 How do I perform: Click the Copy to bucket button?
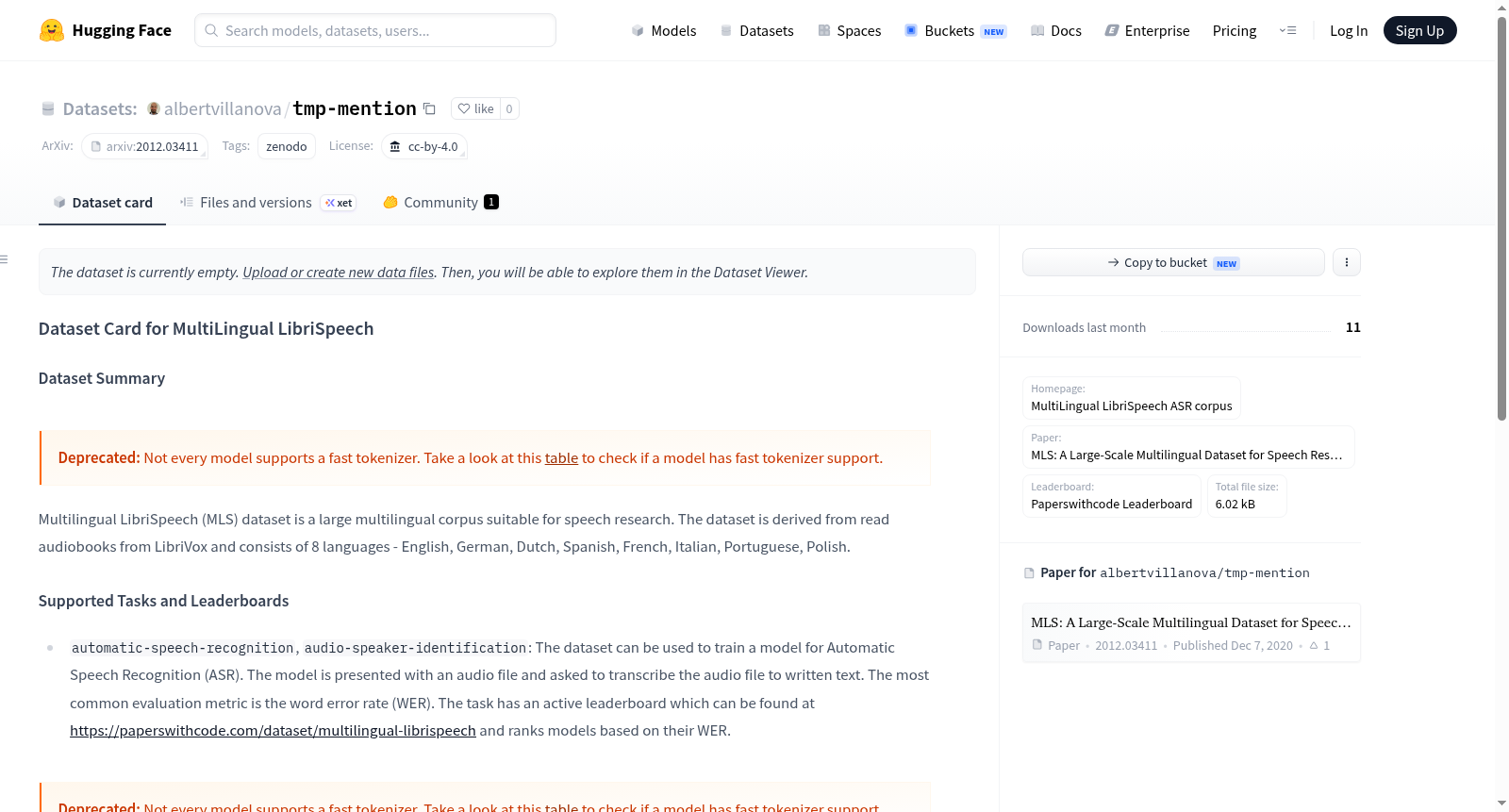click(1173, 262)
